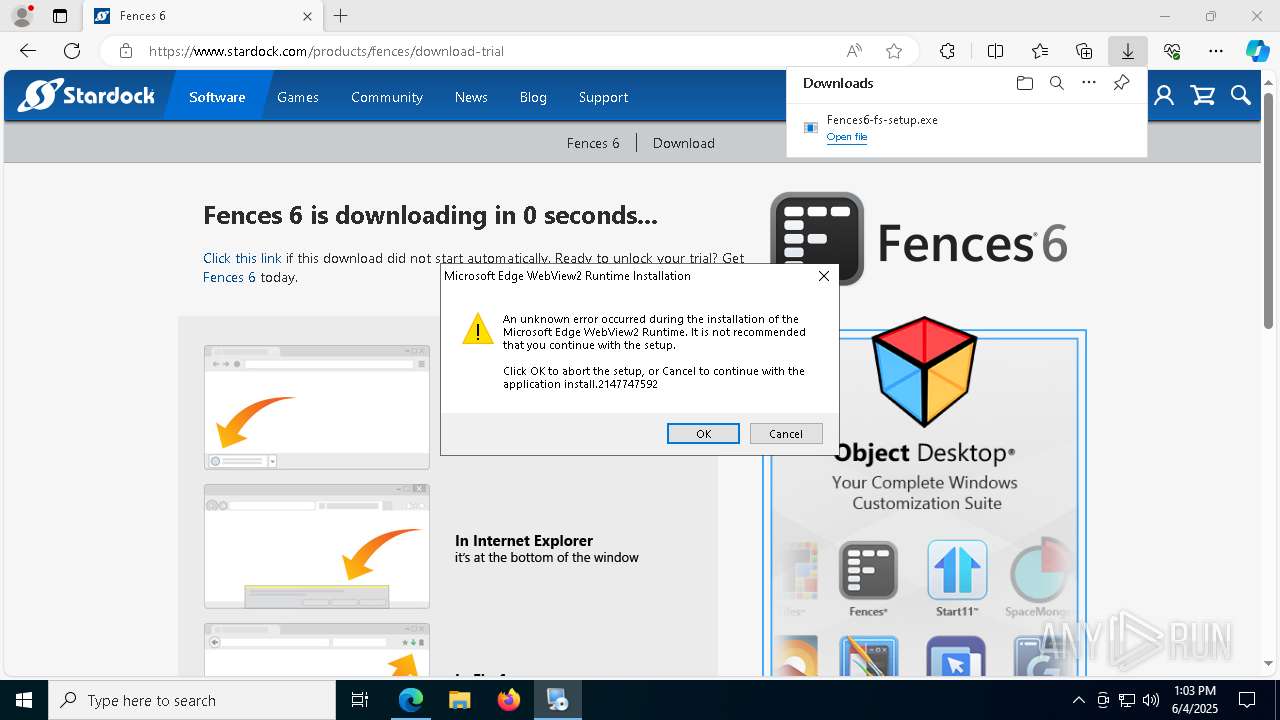
Task: Follow the 'Click this link' download link
Action: pos(242,258)
